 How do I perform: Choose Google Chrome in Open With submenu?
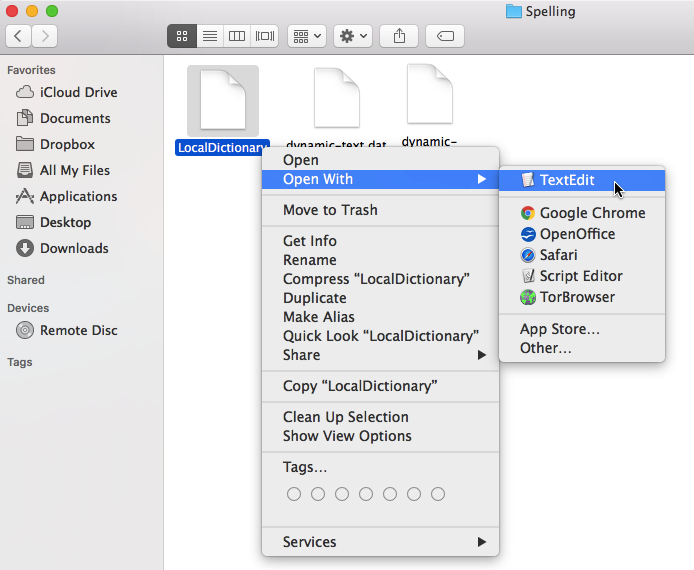click(x=582, y=213)
